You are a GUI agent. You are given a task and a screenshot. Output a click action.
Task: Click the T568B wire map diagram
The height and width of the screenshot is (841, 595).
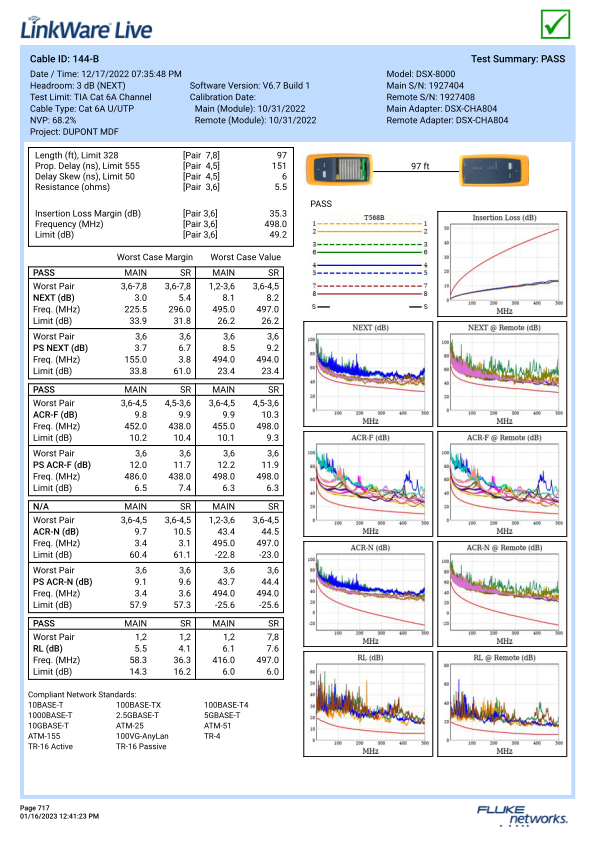(x=370, y=262)
